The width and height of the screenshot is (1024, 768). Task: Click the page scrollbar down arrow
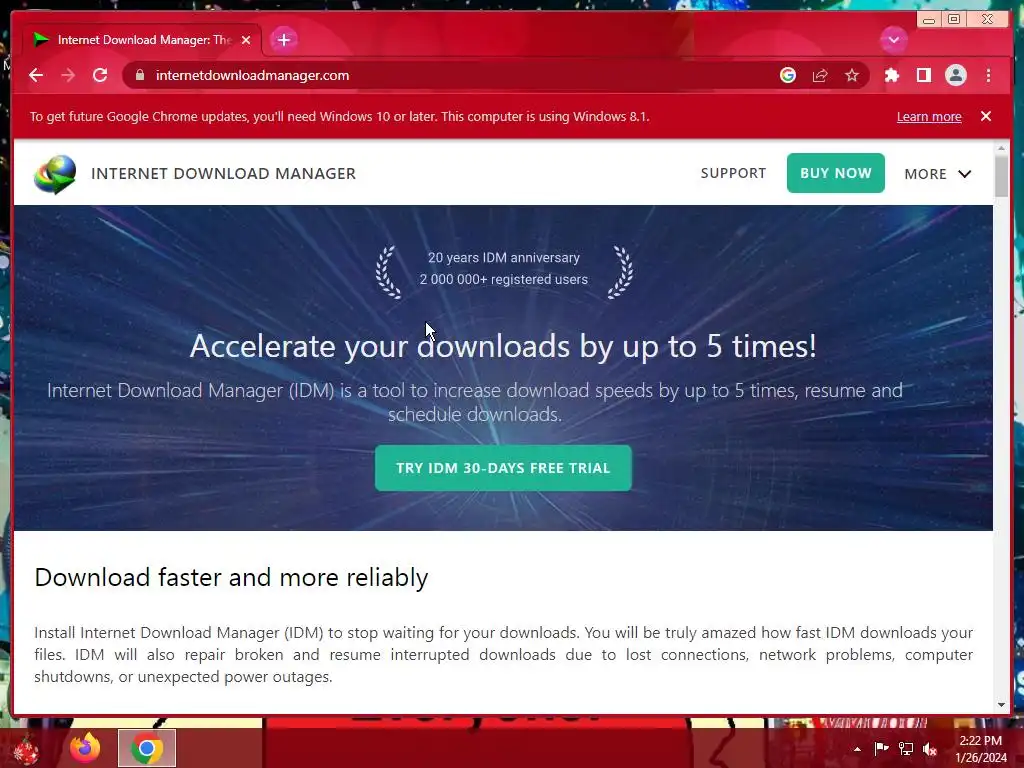coord(1001,705)
